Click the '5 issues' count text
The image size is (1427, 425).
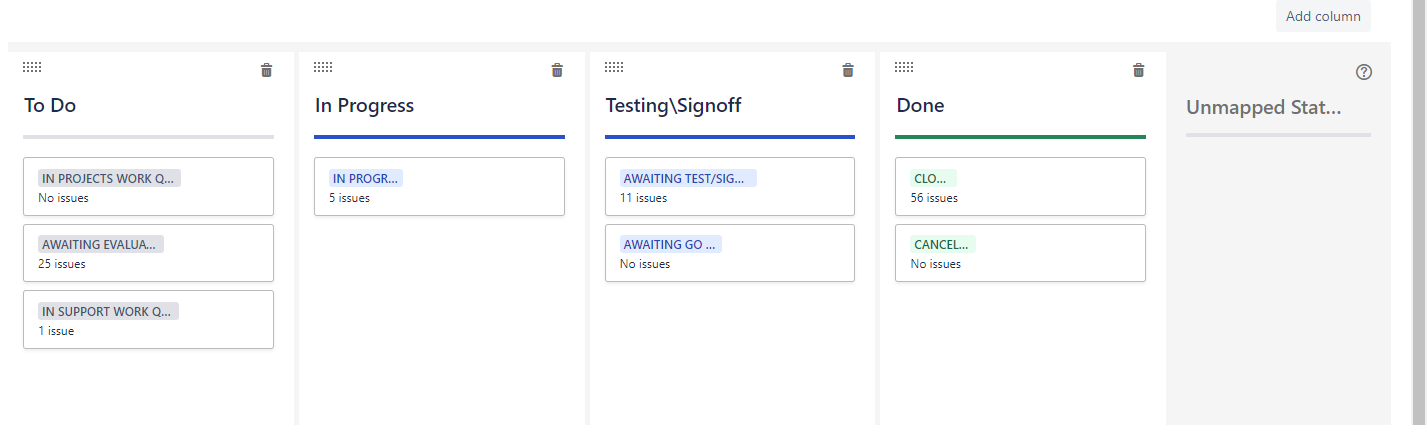[x=349, y=198]
